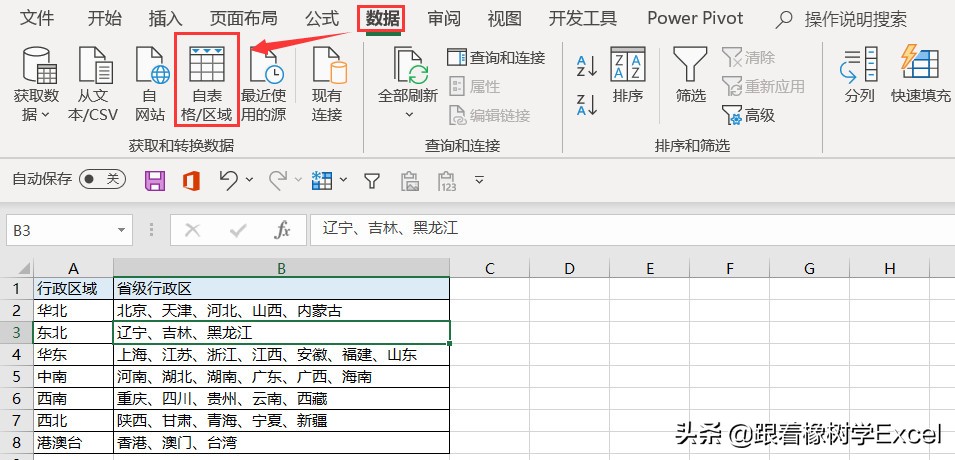Click 自网站 (From Web) icon
The image size is (955, 460).
(x=150, y=65)
